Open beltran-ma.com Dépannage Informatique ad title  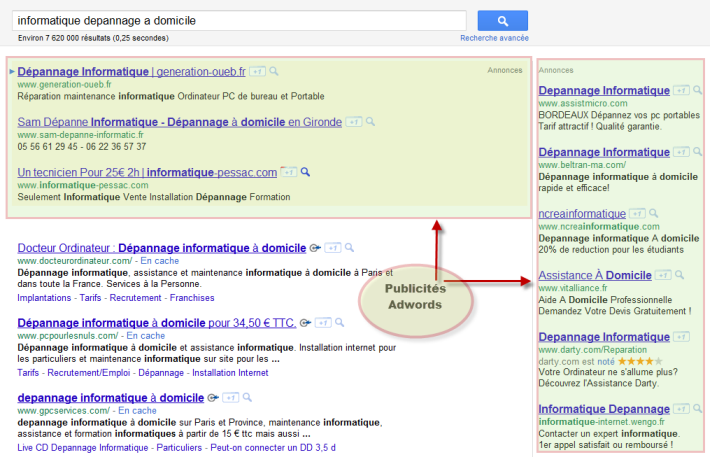coord(604,152)
